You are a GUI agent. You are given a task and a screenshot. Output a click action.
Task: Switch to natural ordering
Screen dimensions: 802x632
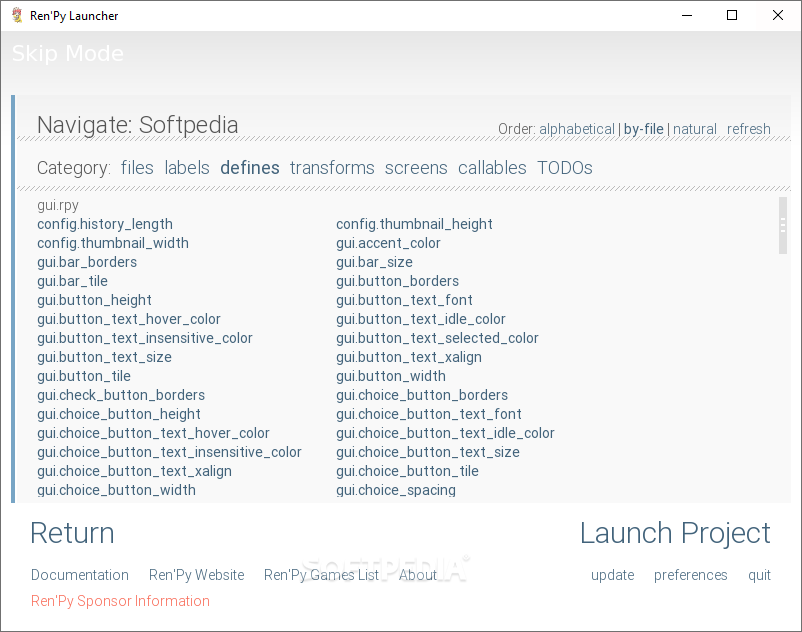[x=695, y=129]
